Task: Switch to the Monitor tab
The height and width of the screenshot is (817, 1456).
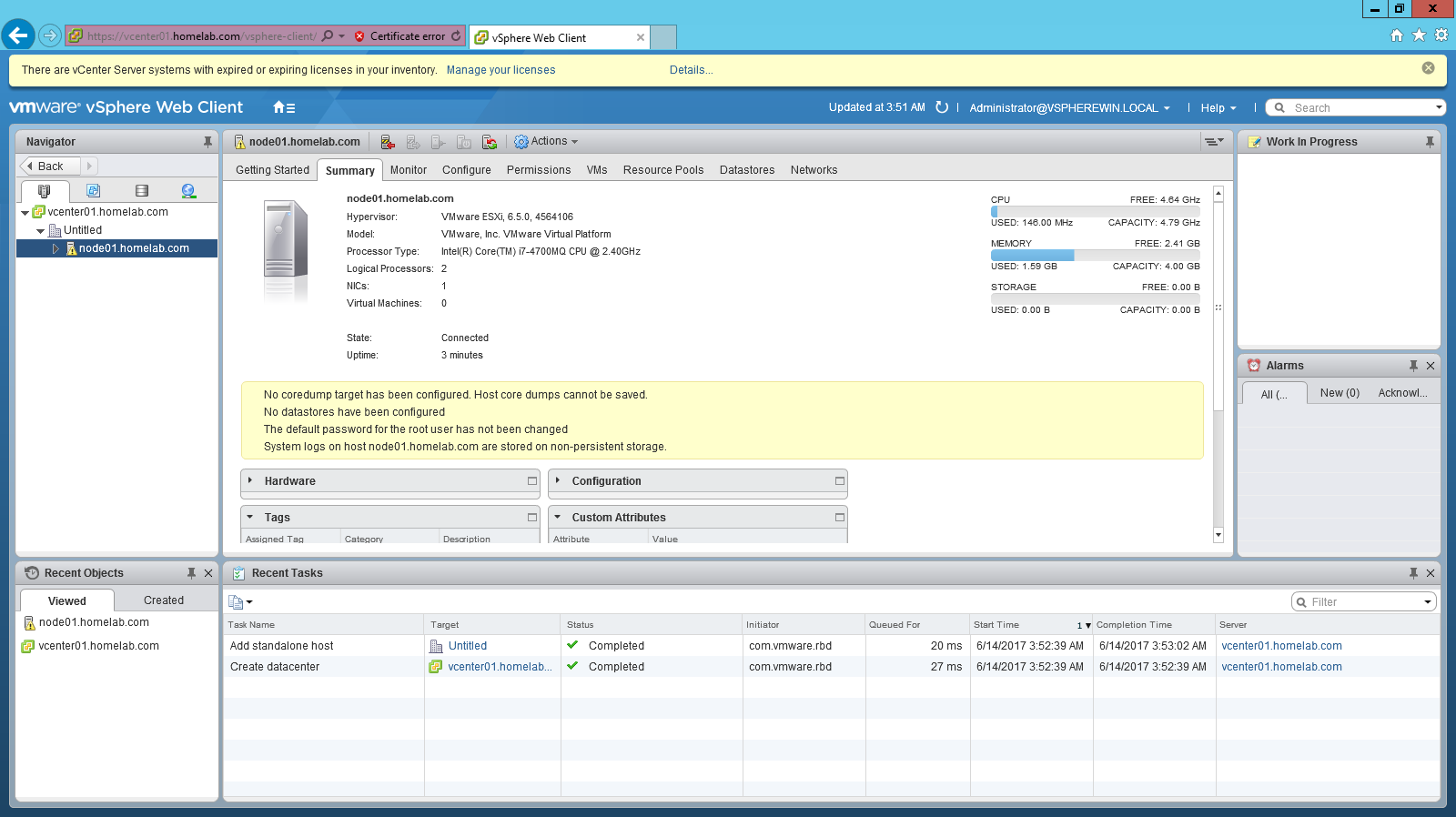Action: point(408,170)
